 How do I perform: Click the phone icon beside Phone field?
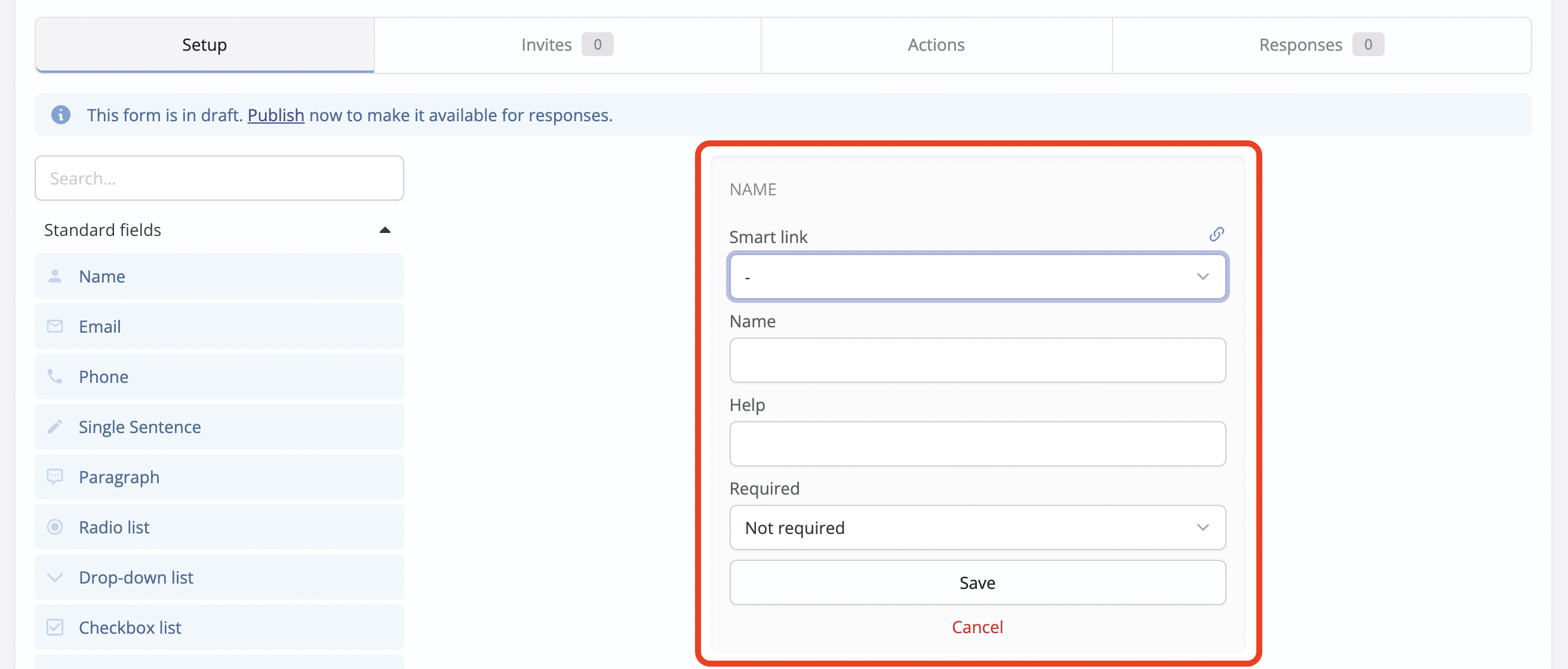[x=55, y=376]
